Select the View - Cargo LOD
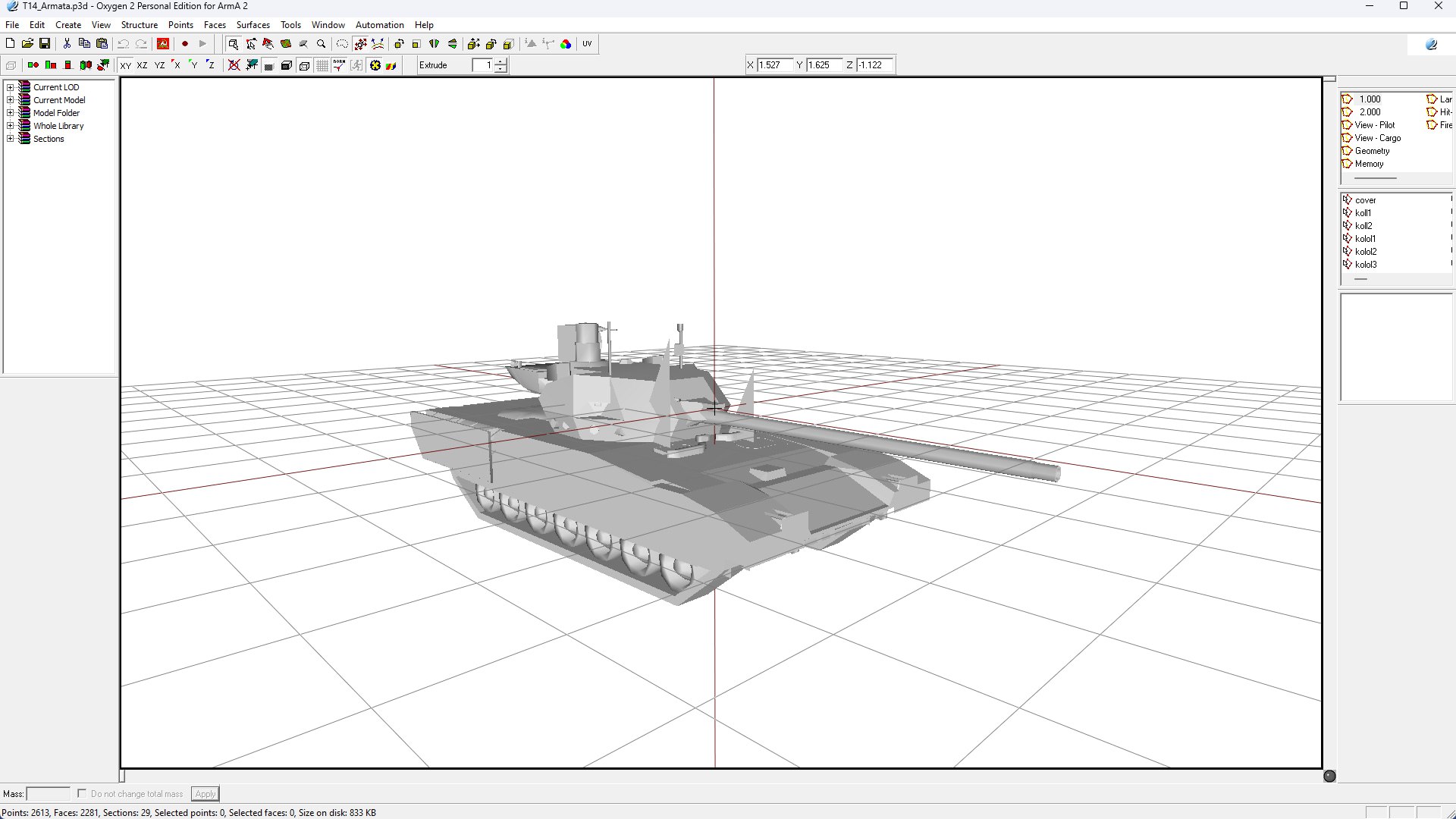Image resolution: width=1456 pixels, height=819 pixels. point(1378,138)
